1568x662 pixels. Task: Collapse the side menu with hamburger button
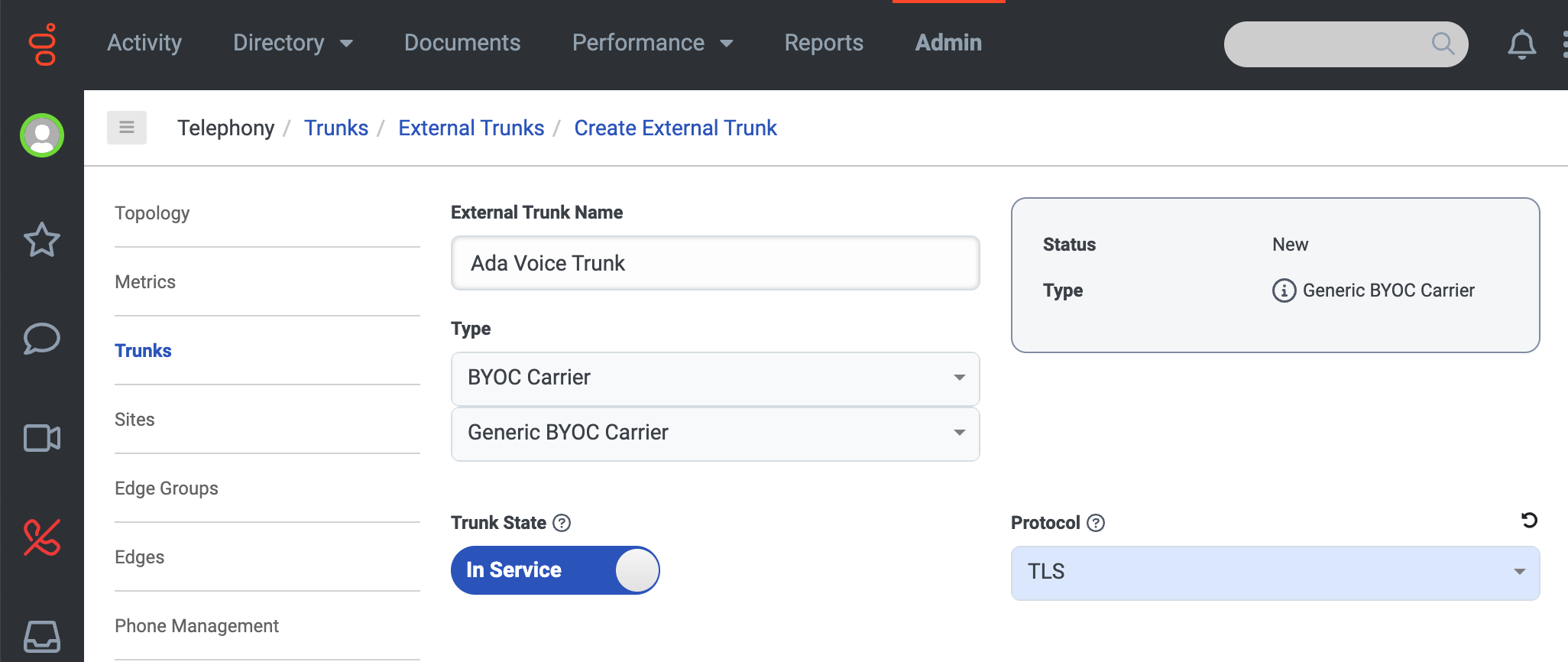point(127,128)
